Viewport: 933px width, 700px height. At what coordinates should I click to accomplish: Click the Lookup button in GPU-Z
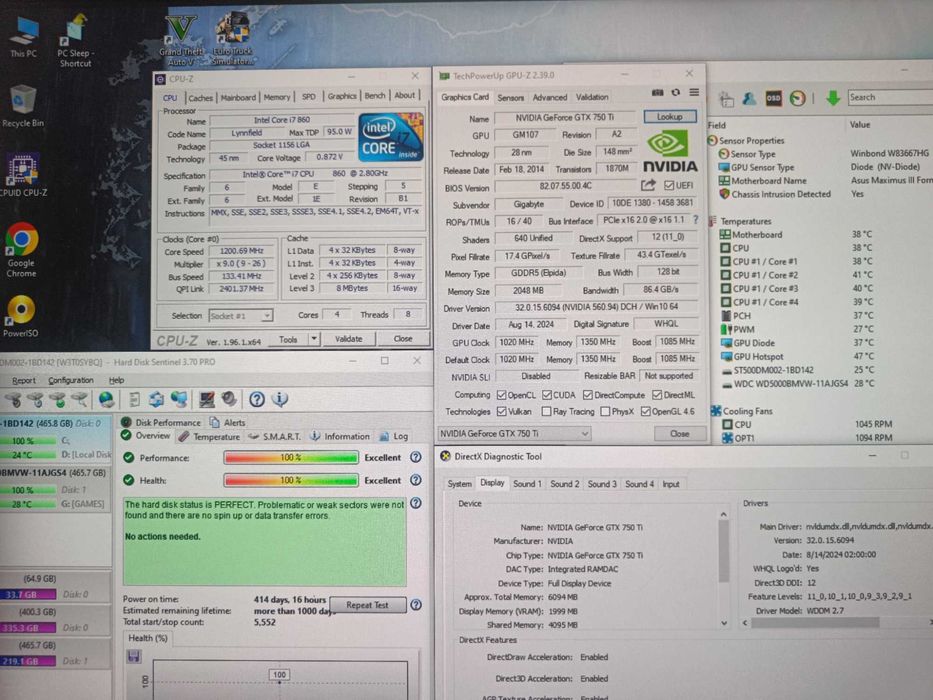point(669,117)
